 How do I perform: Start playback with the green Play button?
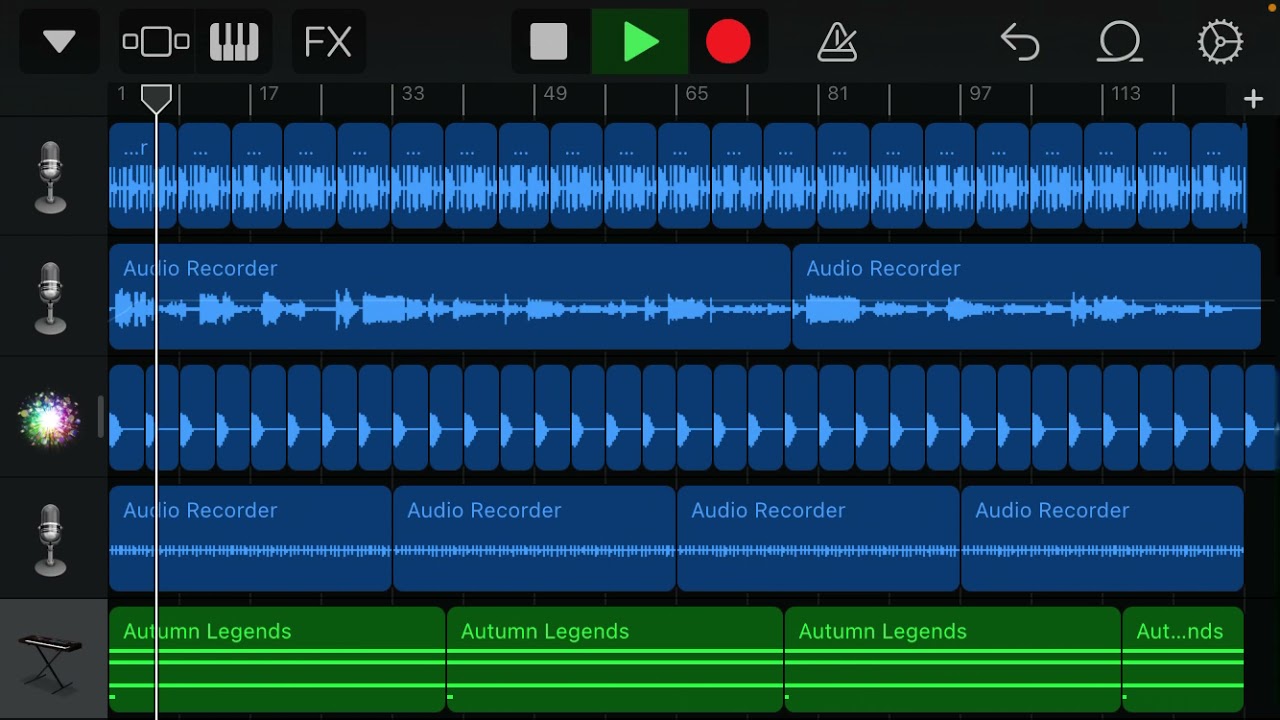640,42
